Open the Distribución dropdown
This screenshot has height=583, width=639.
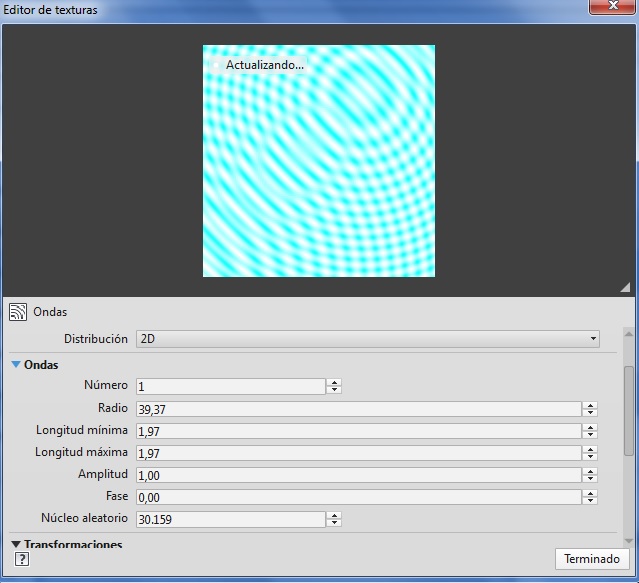[x=367, y=339]
